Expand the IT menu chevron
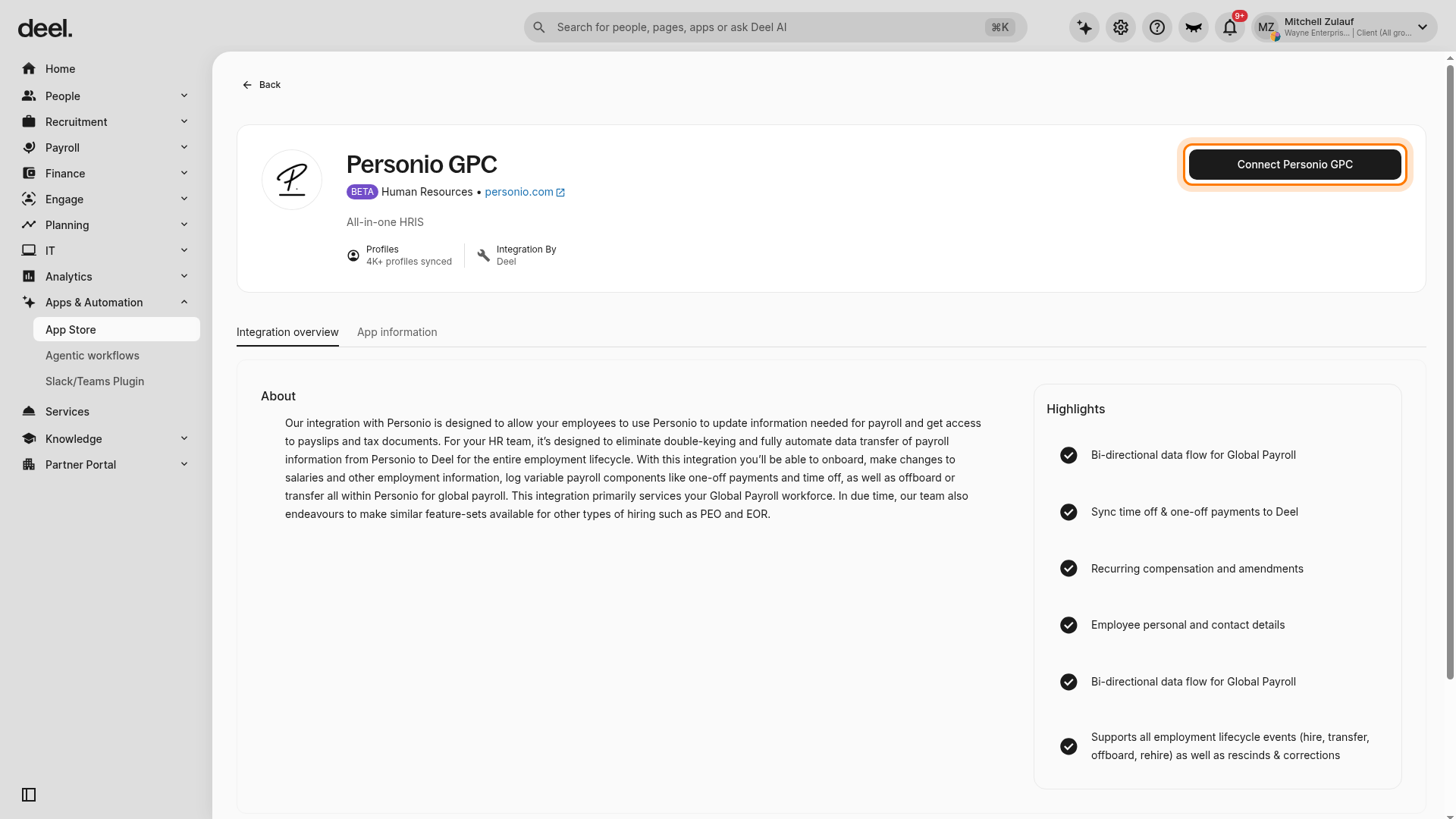 [x=184, y=250]
